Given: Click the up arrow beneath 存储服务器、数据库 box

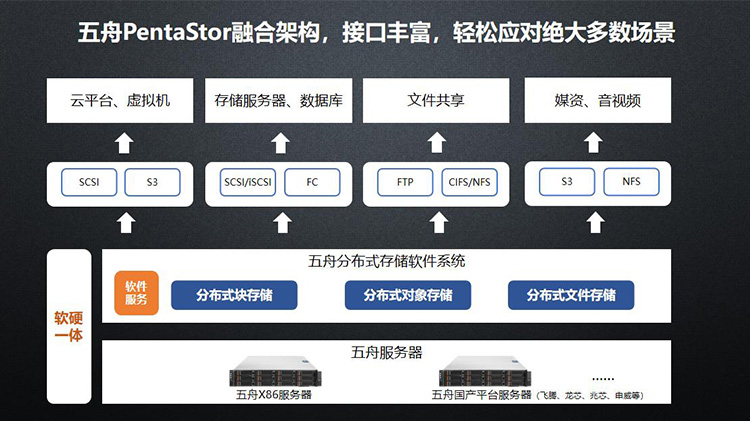Looking at the screenshot, I should pyautogui.click(x=279, y=144).
